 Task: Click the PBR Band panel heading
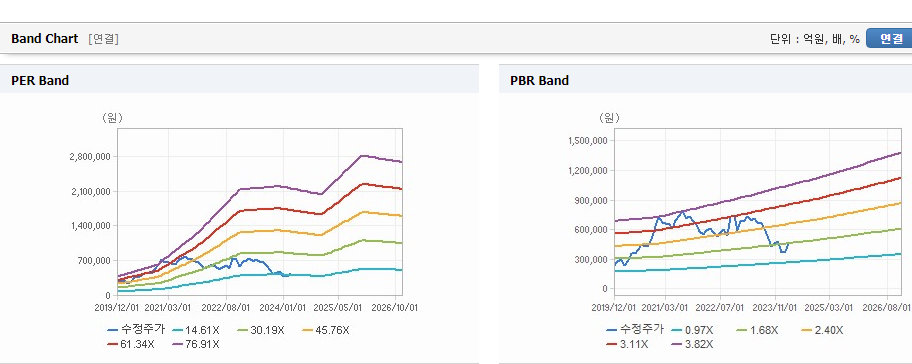[x=539, y=81]
